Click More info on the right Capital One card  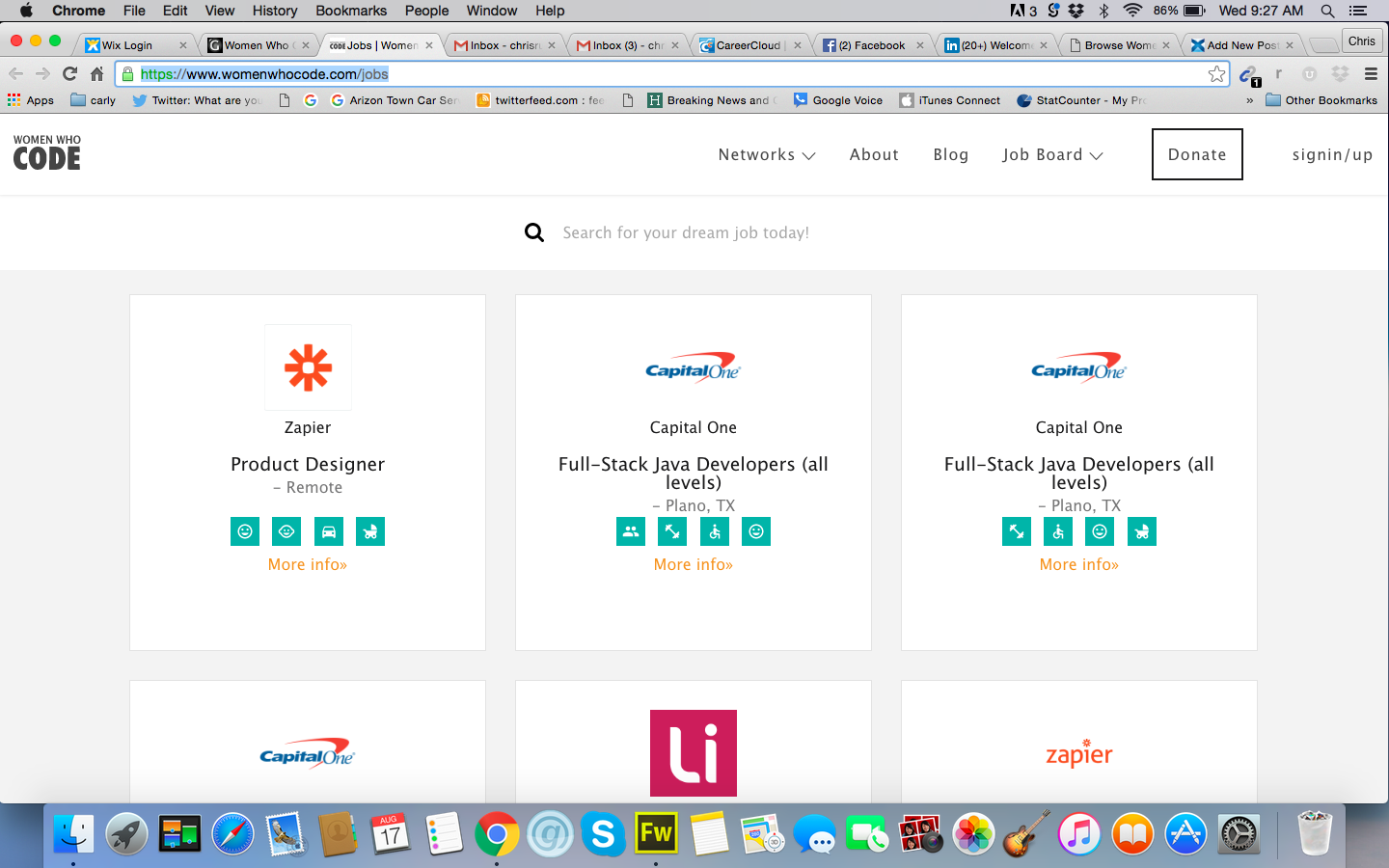click(1079, 564)
